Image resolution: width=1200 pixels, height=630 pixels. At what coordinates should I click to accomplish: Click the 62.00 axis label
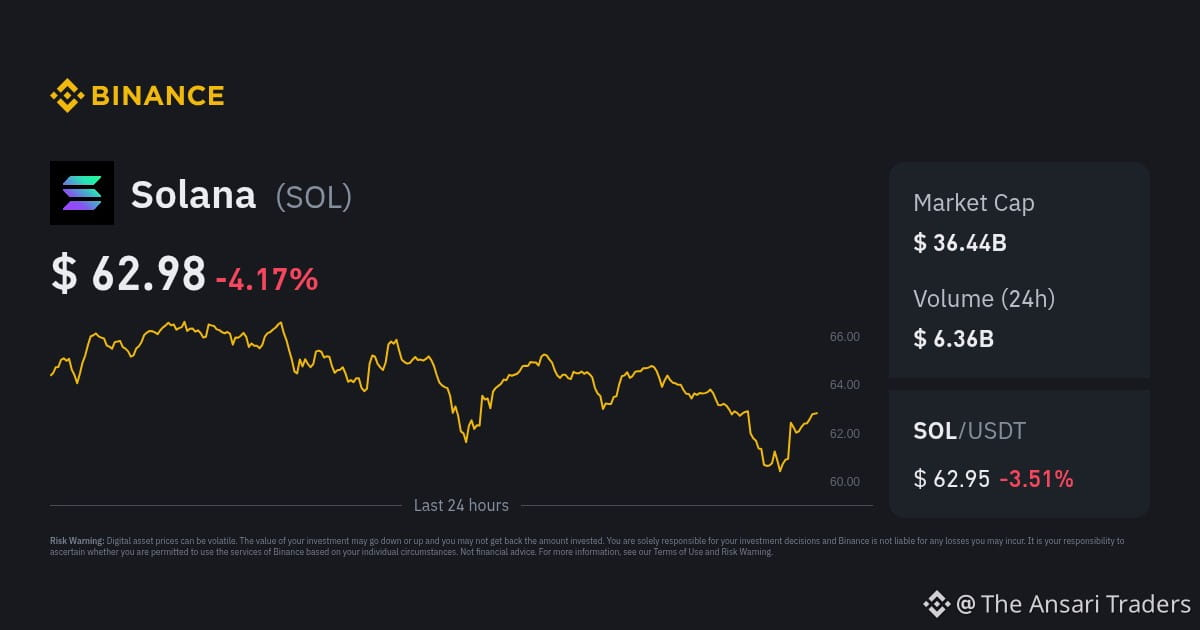[x=845, y=433]
